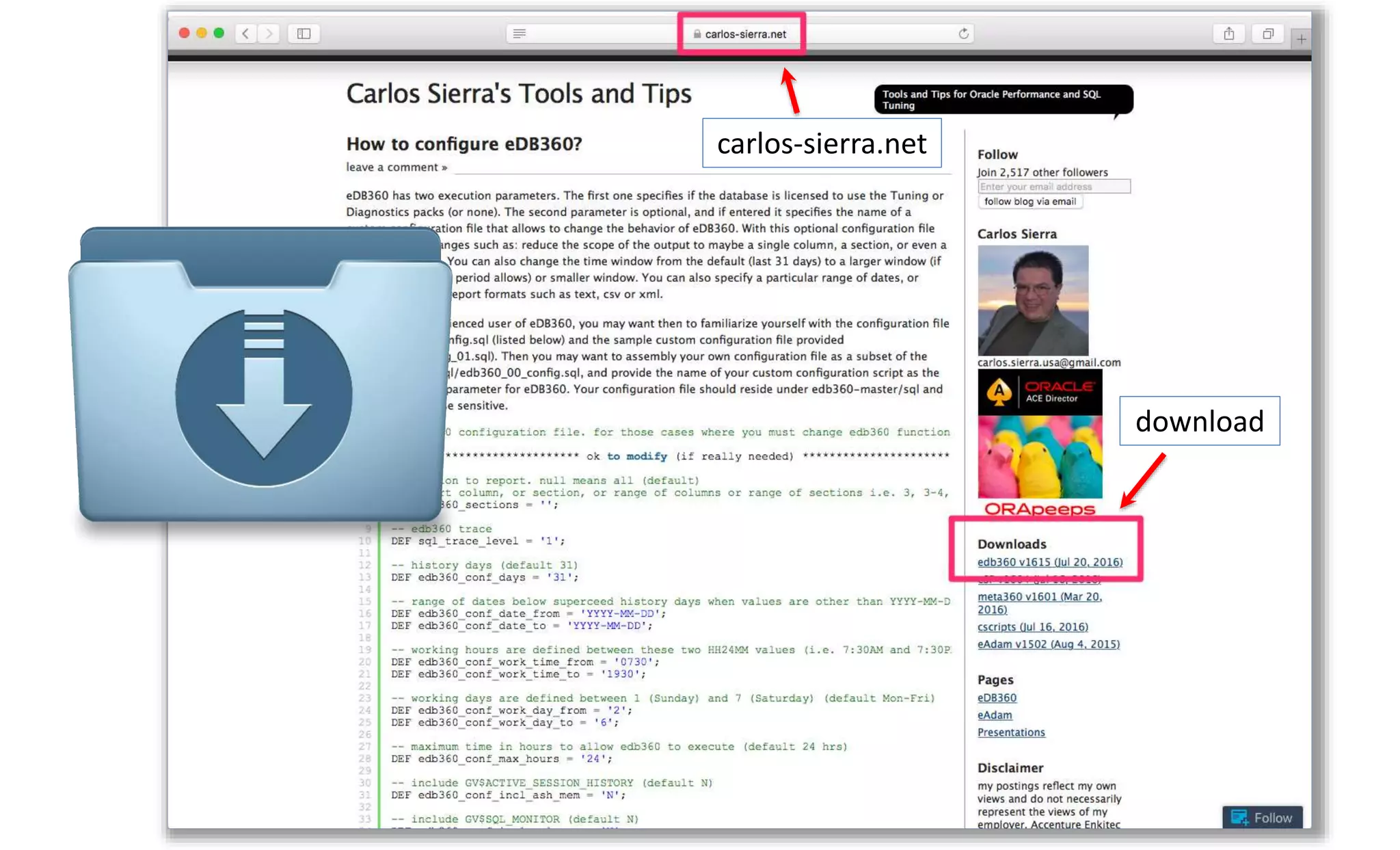Open the Oracle ACE Director badge
Viewport: 1400px width, 850px height.
click(x=1040, y=392)
